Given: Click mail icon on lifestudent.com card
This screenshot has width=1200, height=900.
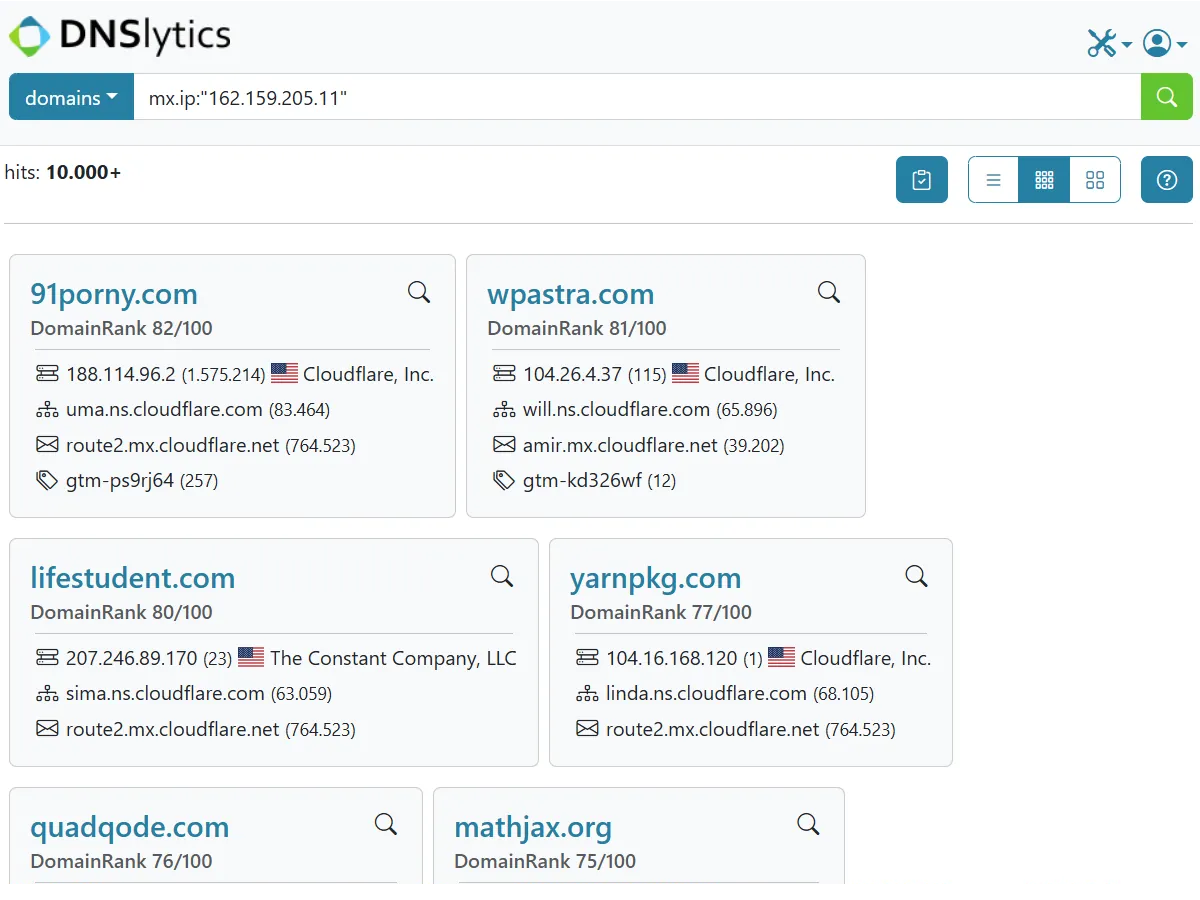Looking at the screenshot, I should 47,729.
